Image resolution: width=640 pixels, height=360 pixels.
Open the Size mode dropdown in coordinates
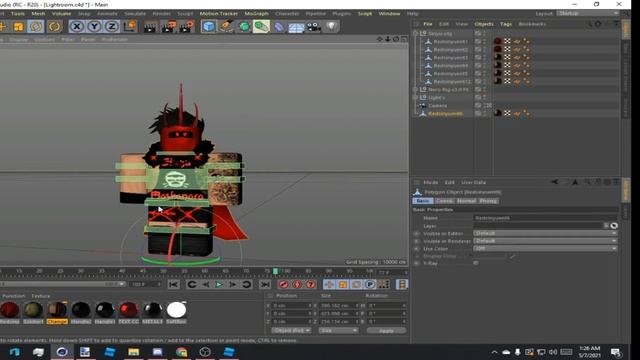tap(338, 330)
